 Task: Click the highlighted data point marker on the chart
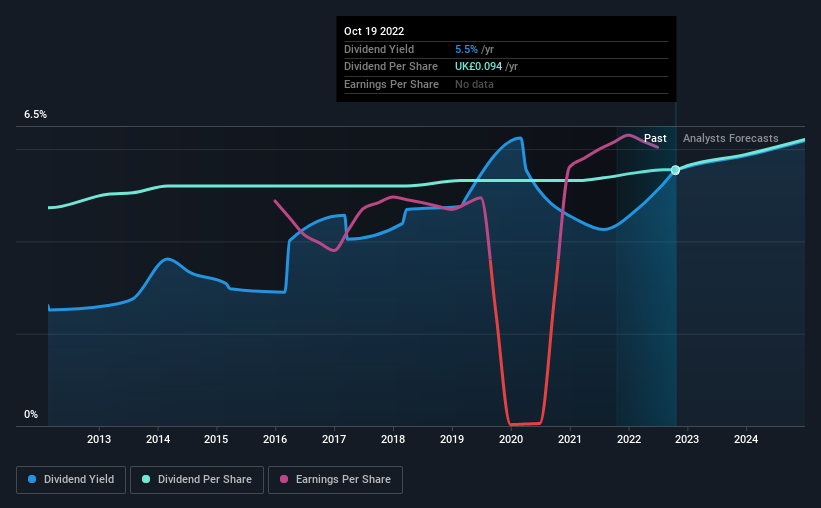point(675,170)
